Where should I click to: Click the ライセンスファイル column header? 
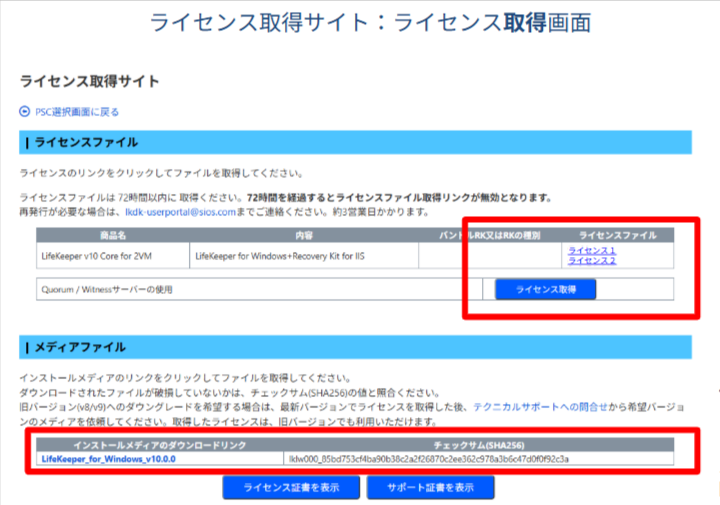(617, 236)
